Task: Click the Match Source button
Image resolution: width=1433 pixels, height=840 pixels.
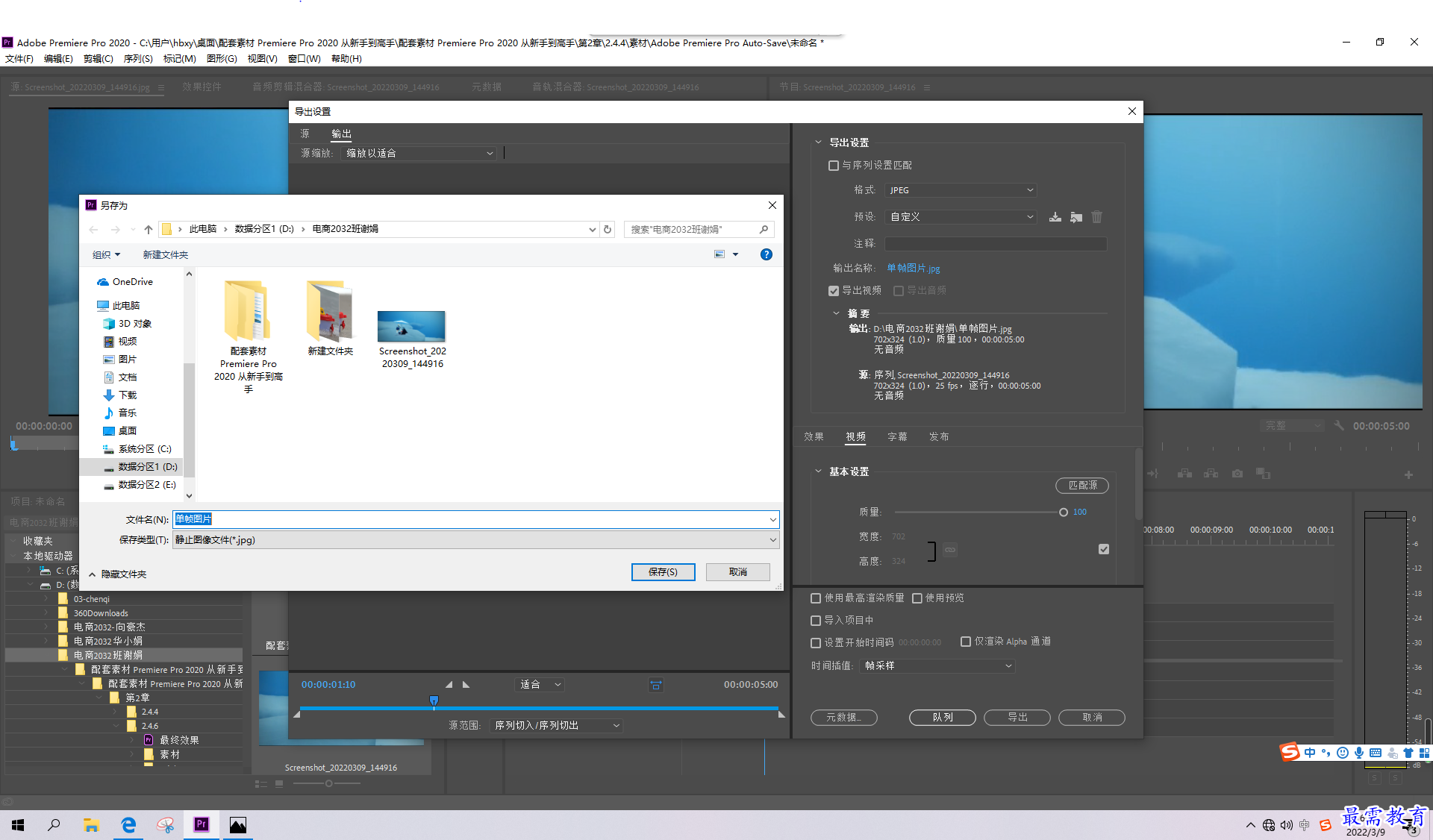Action: (x=1082, y=486)
